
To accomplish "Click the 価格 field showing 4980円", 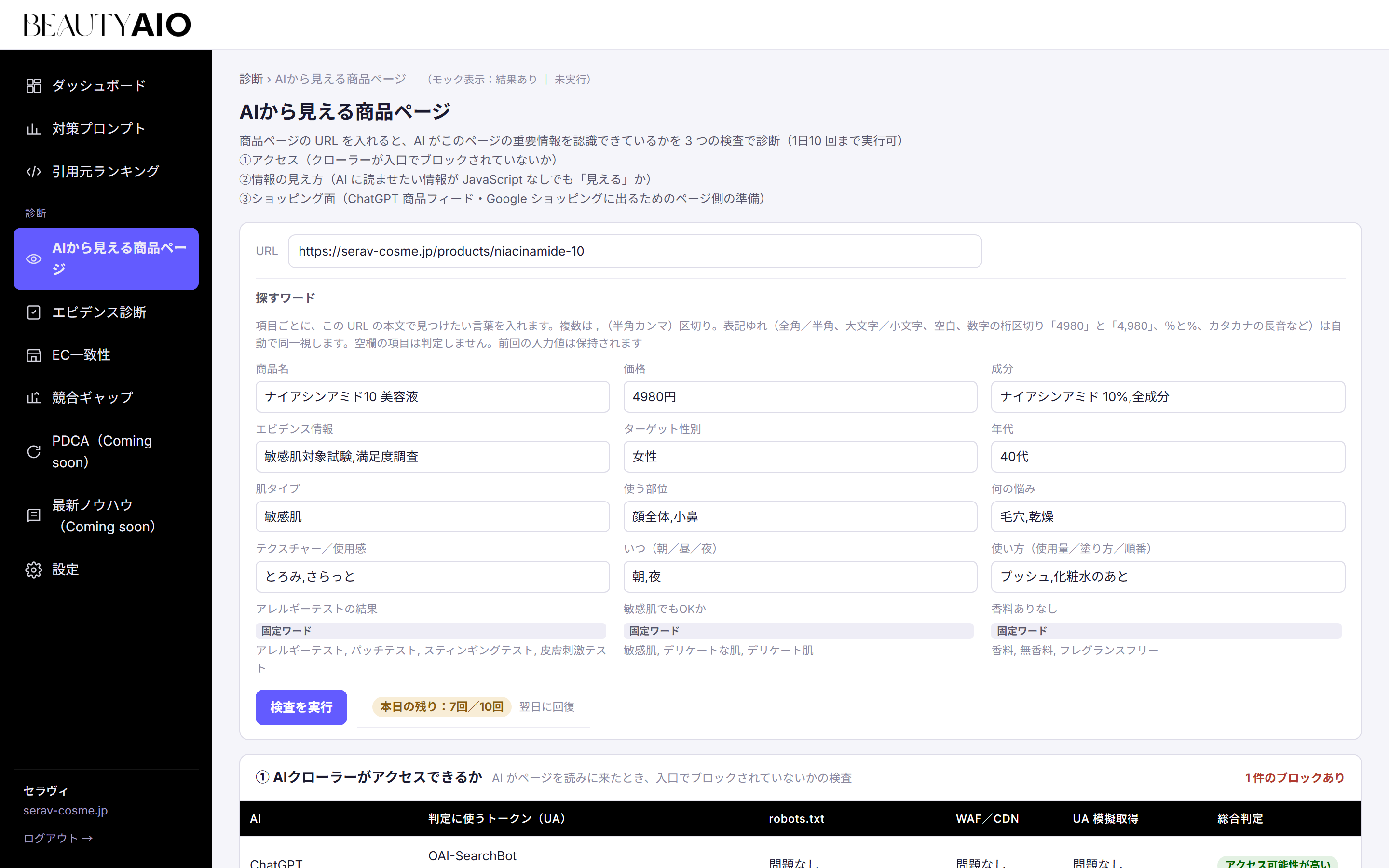I will (800, 397).
